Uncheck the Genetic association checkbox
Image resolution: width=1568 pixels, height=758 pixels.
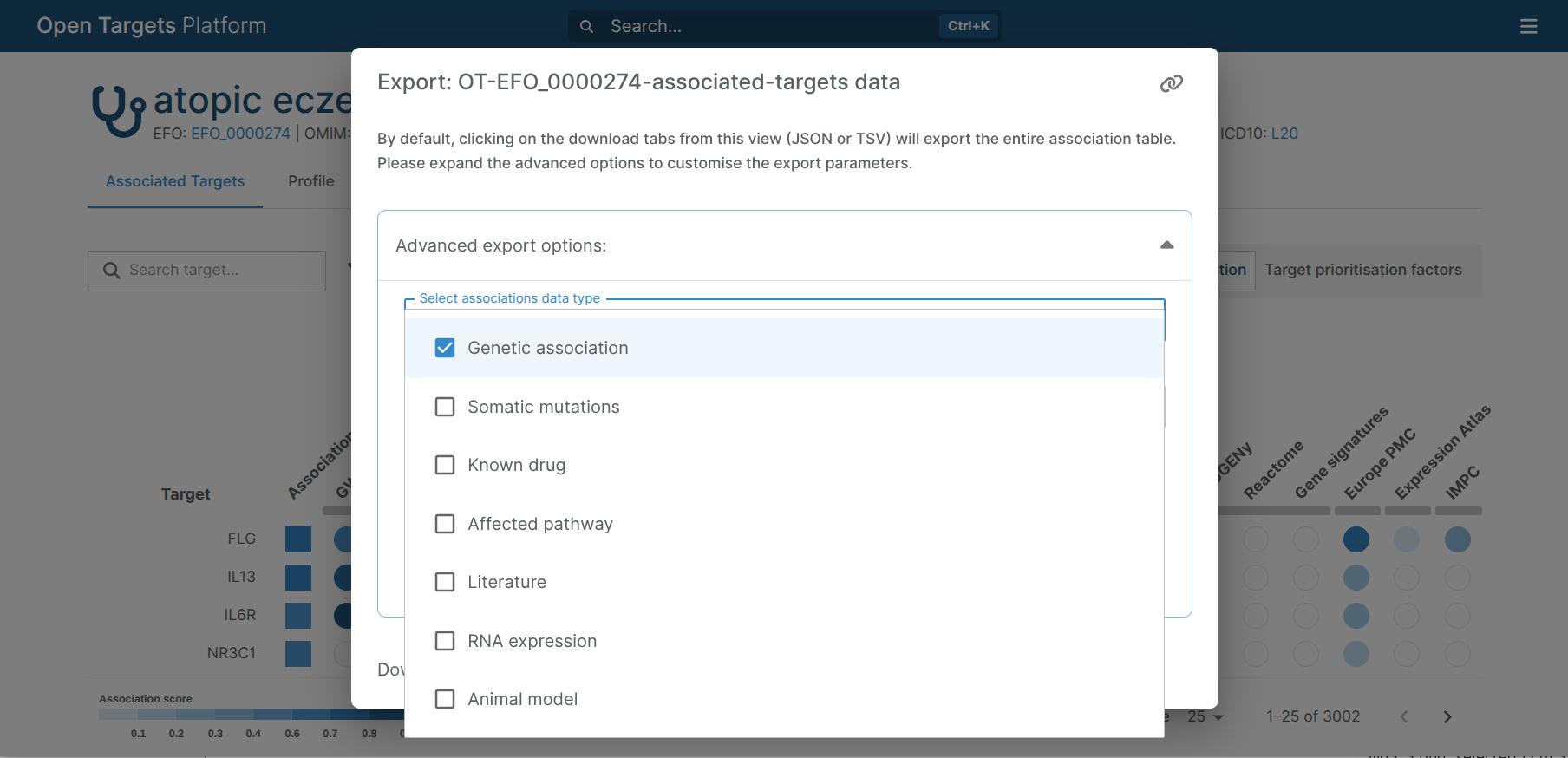pos(445,348)
